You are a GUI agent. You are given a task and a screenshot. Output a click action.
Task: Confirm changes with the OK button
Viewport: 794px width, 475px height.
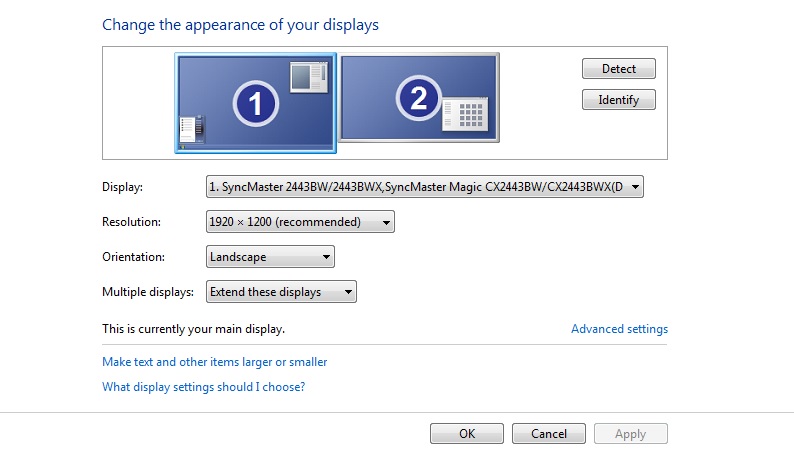click(467, 433)
